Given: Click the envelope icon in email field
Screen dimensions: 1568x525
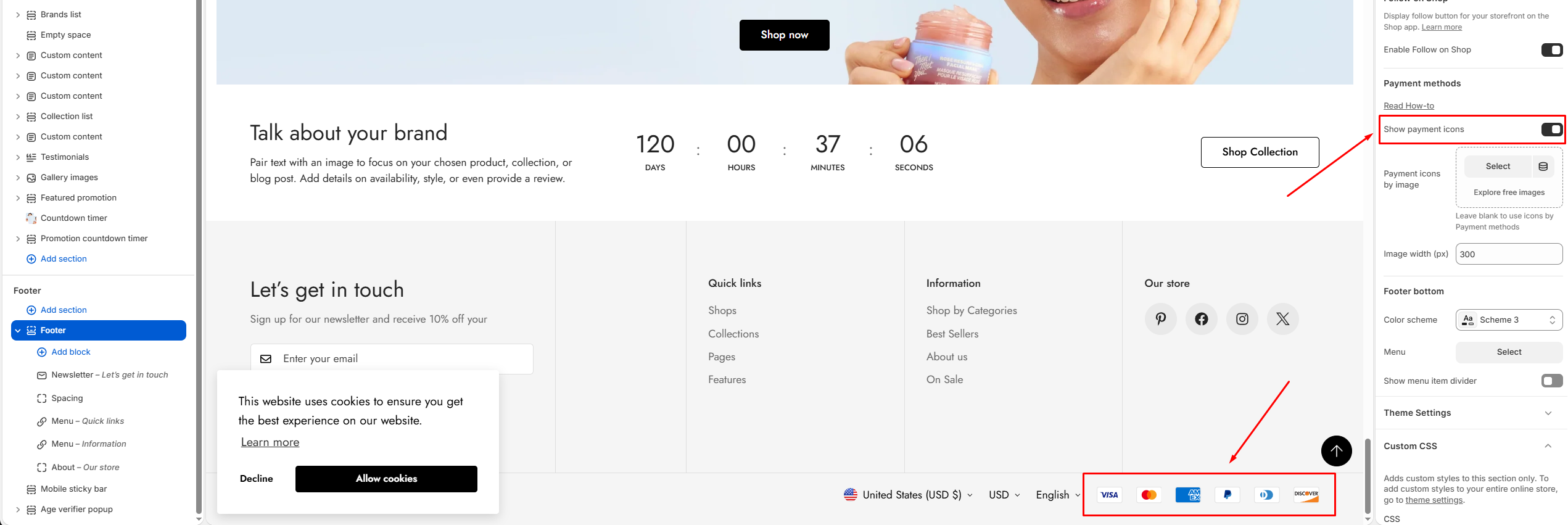Looking at the screenshot, I should click(x=266, y=359).
